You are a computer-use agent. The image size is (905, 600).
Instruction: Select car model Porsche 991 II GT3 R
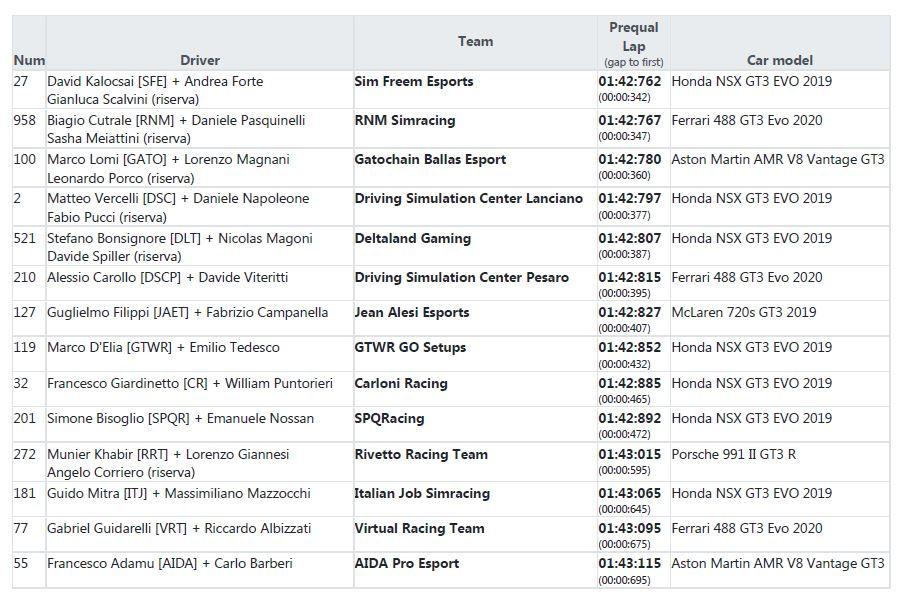tap(734, 455)
